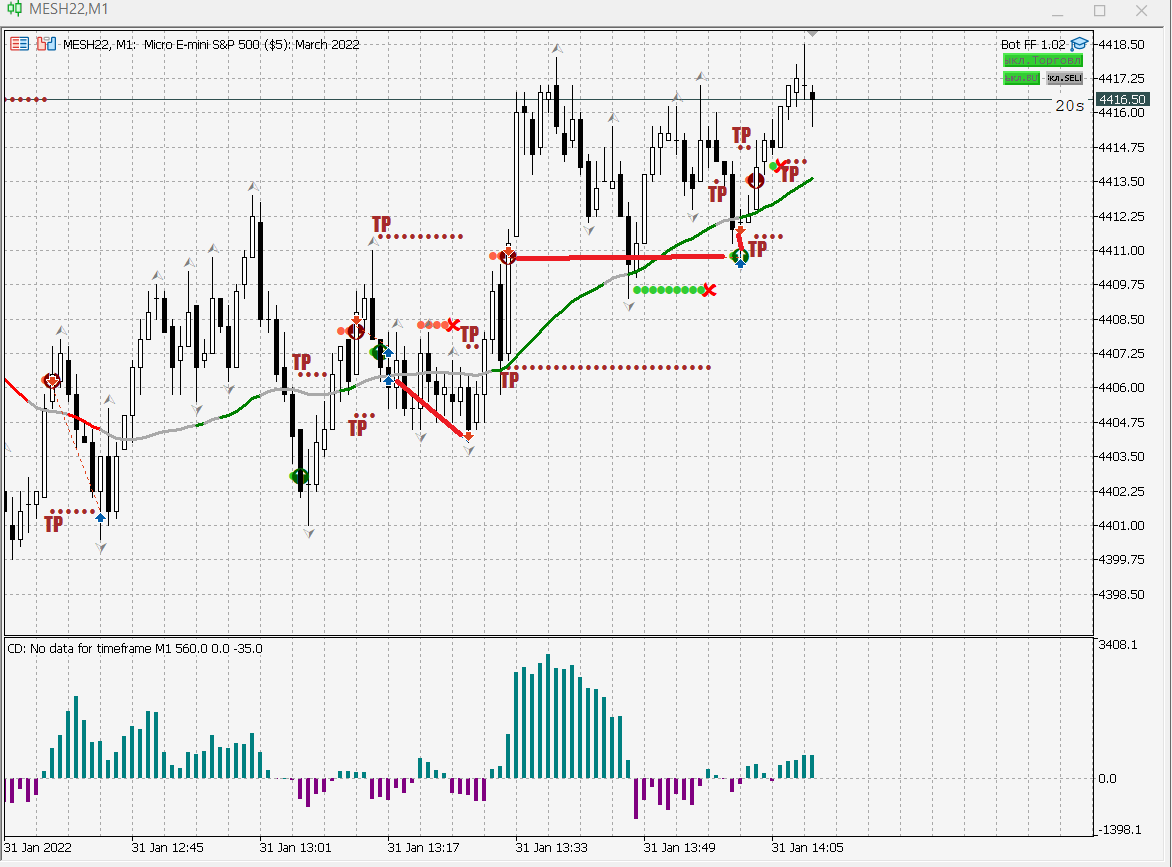1172x867 pixels.
Task: Click the time label '31 Jan 12:45'
Action: (x=167, y=848)
